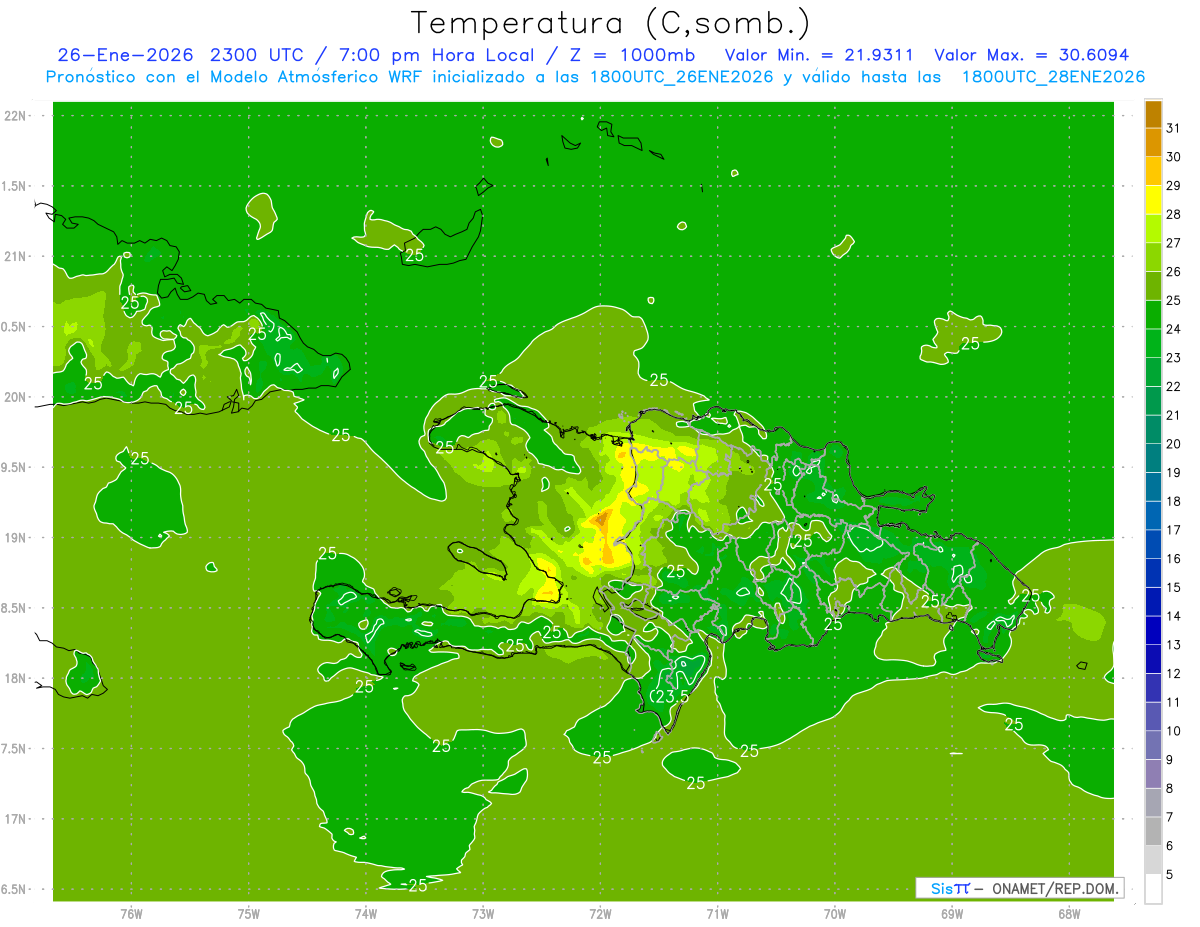
Task: Click the '70W' longitude axis label
Action: coord(835,914)
